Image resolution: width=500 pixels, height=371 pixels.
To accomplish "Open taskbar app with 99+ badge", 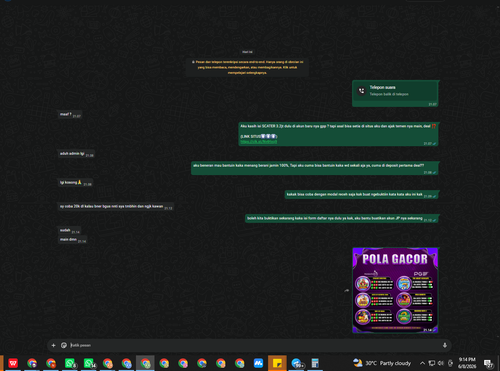I will (296, 363).
